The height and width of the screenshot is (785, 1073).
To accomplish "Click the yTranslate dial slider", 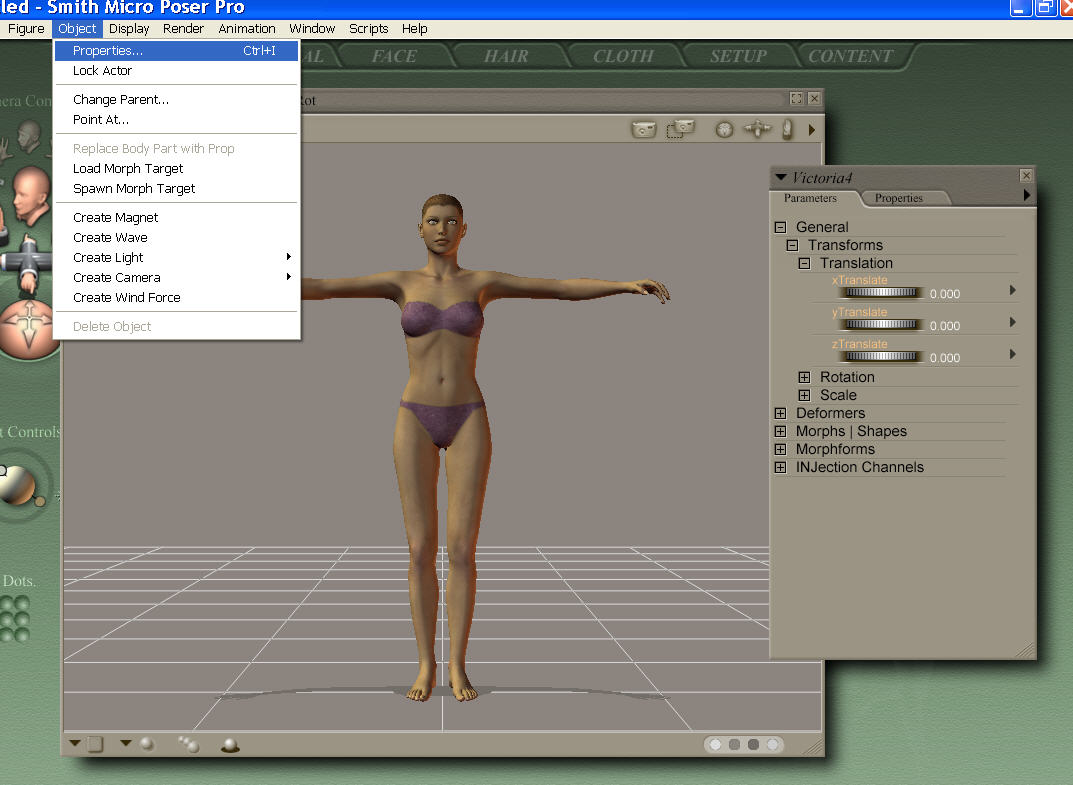I will [879, 325].
